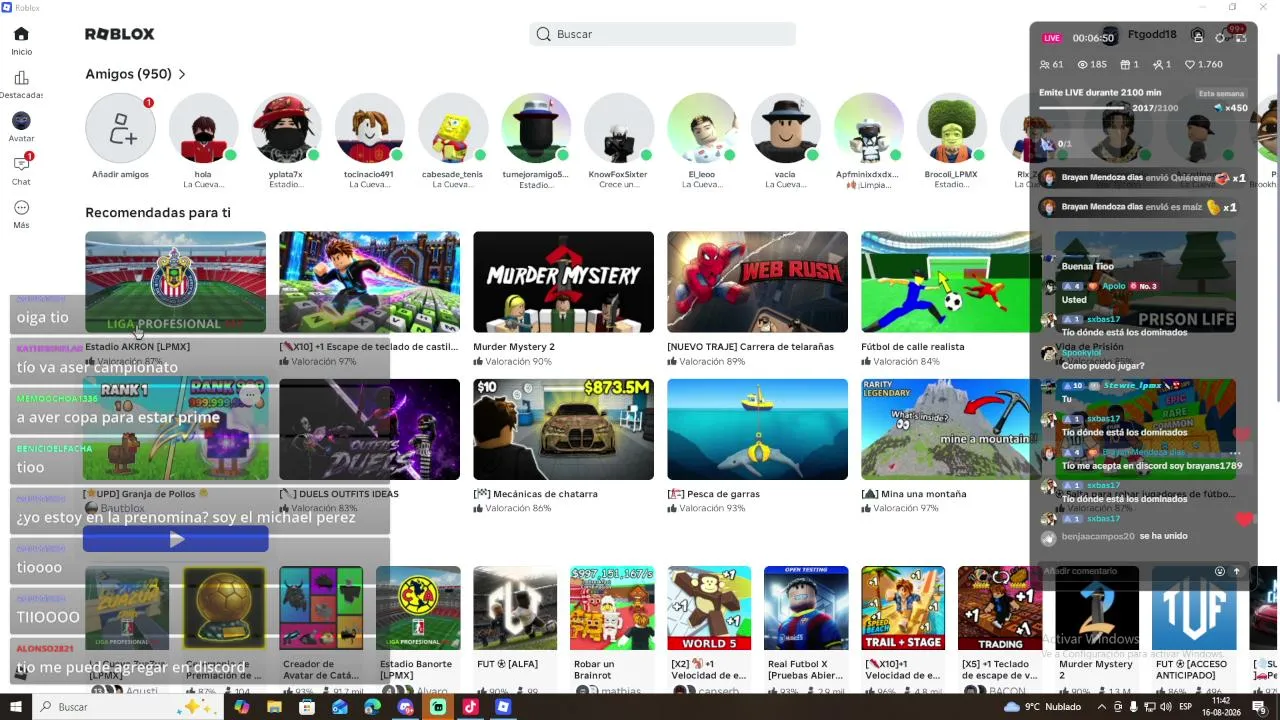Screen dimensions: 1280x720
Task: Open the Inicio home icon in sidebar
Action: tap(21, 34)
